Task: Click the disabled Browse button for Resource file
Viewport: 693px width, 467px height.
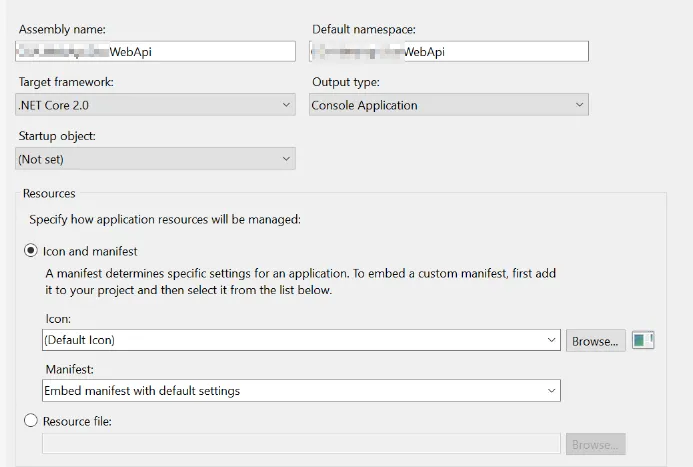Action: pyautogui.click(x=596, y=443)
